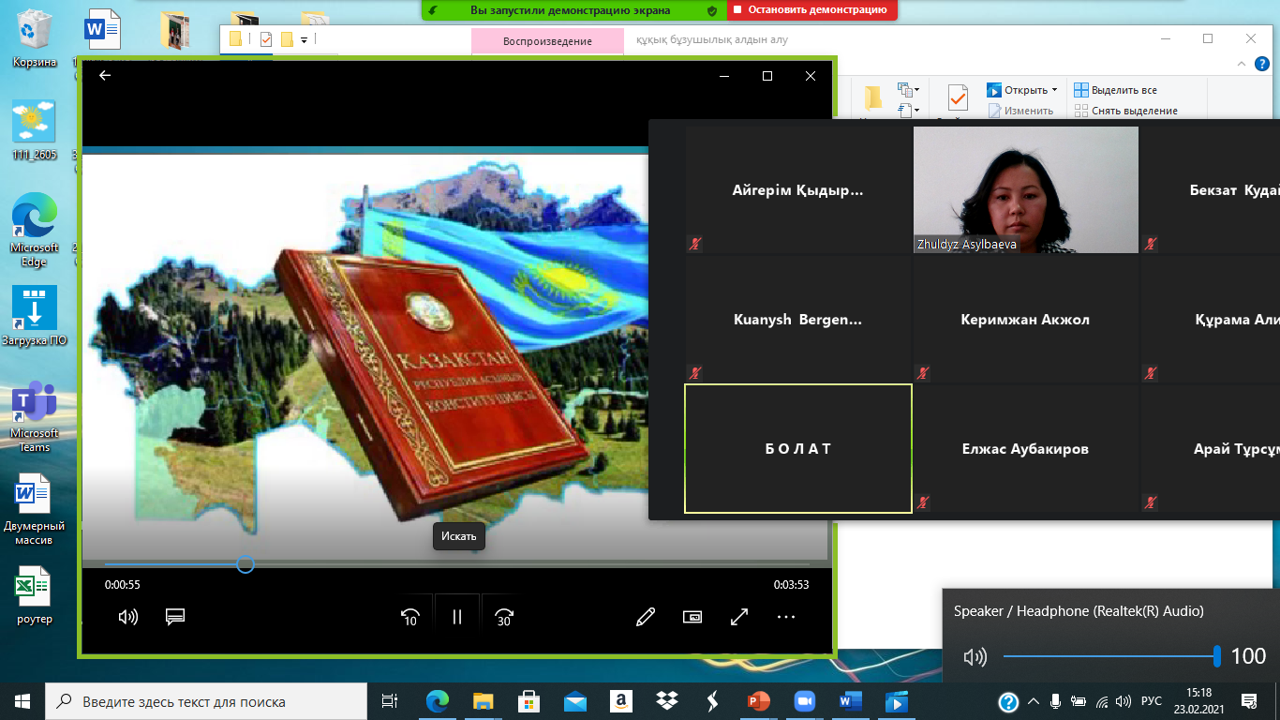
Task: Open Microsoft Store from taskbar
Action: (x=529, y=702)
